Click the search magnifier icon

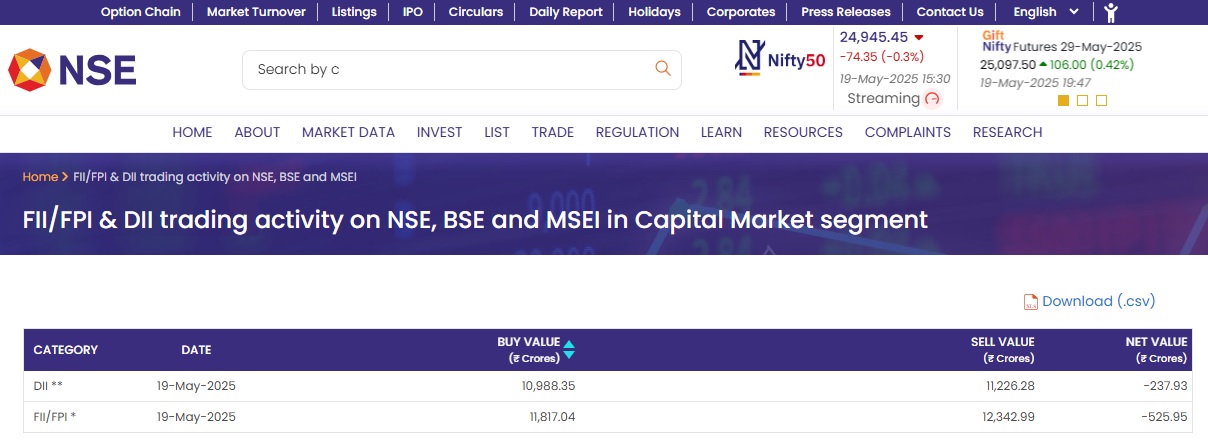click(x=662, y=68)
